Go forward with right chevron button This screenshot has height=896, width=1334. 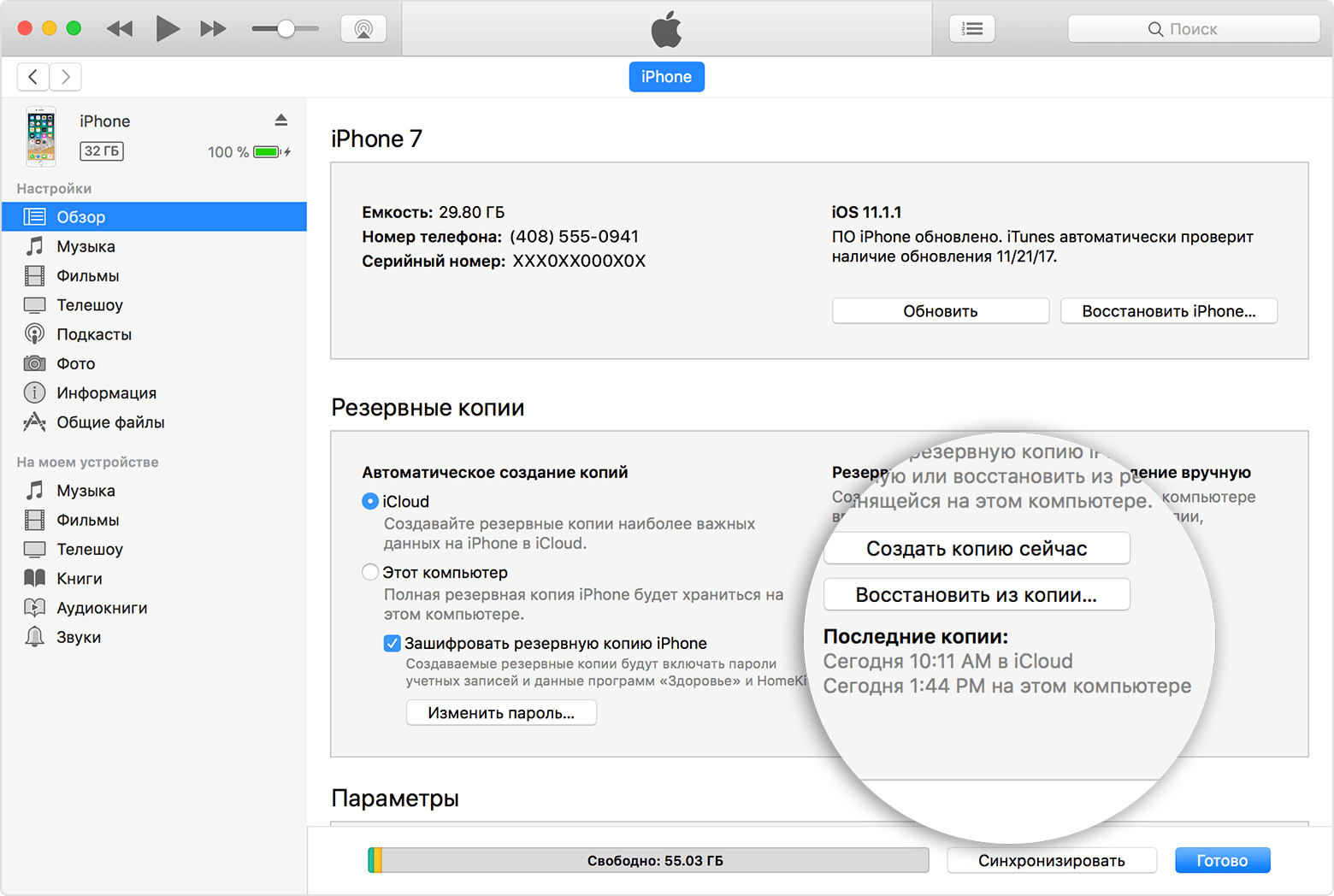coord(66,77)
